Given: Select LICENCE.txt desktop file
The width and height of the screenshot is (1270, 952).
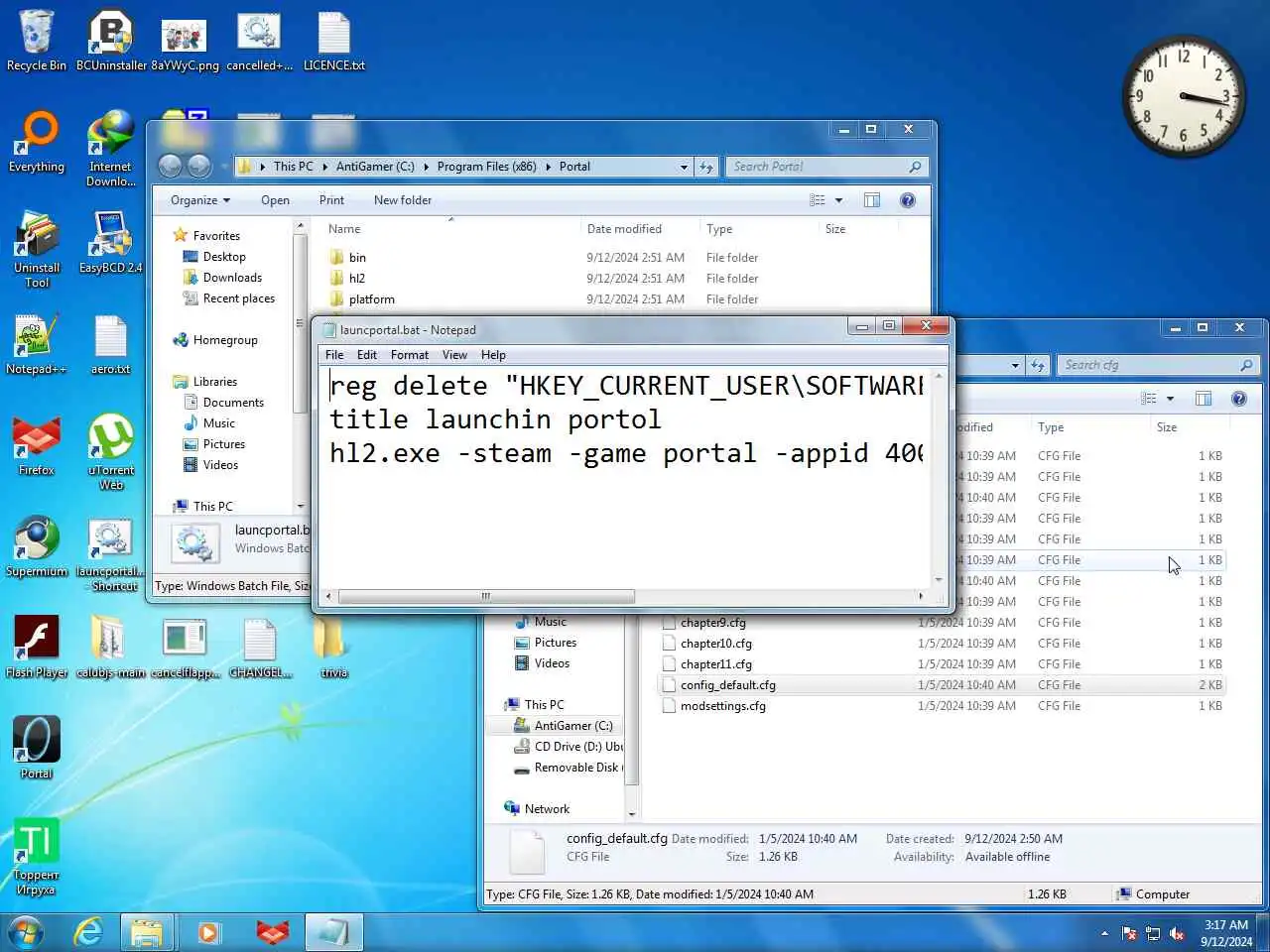Looking at the screenshot, I should coord(333,41).
